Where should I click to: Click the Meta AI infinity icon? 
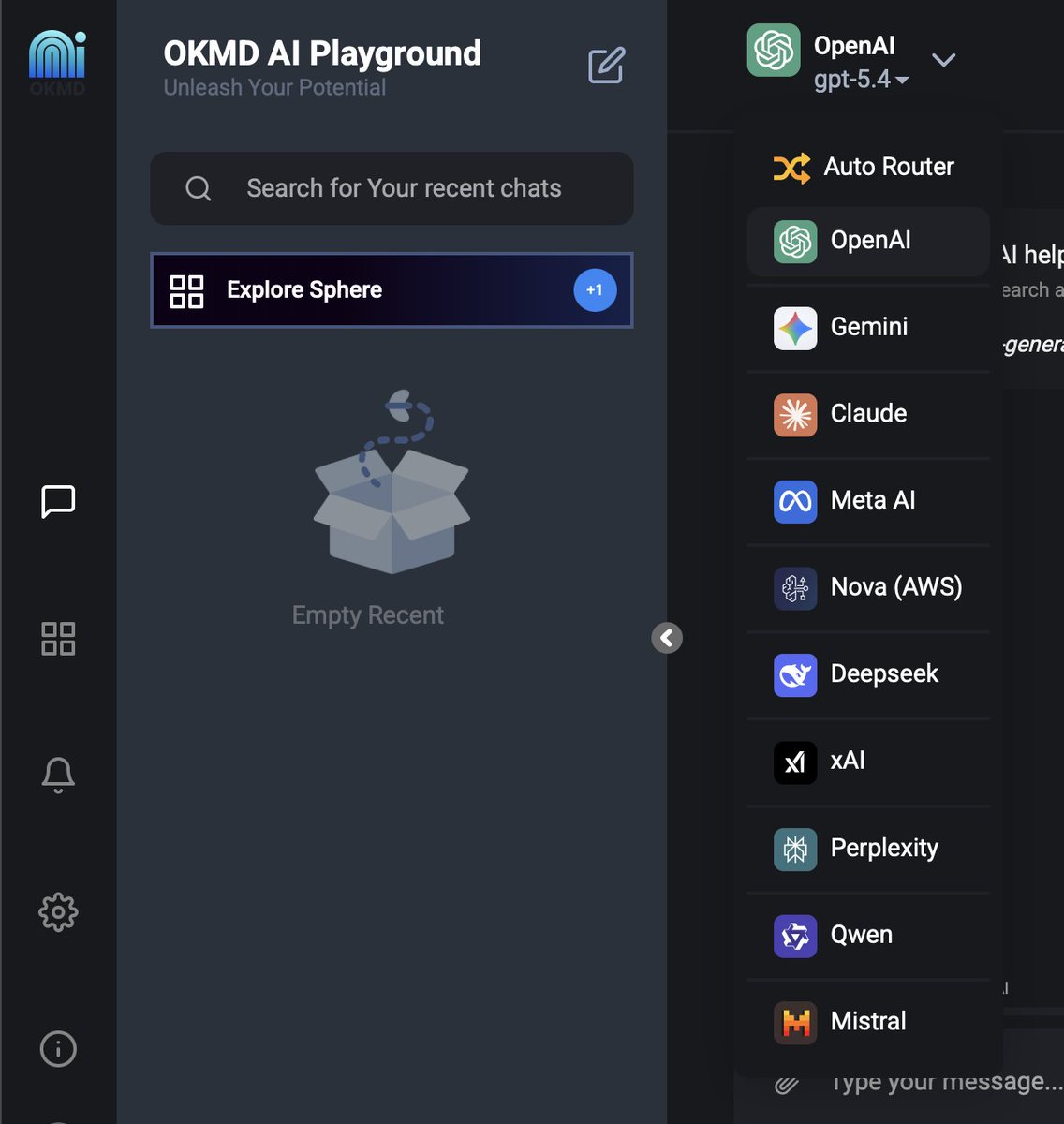click(795, 501)
